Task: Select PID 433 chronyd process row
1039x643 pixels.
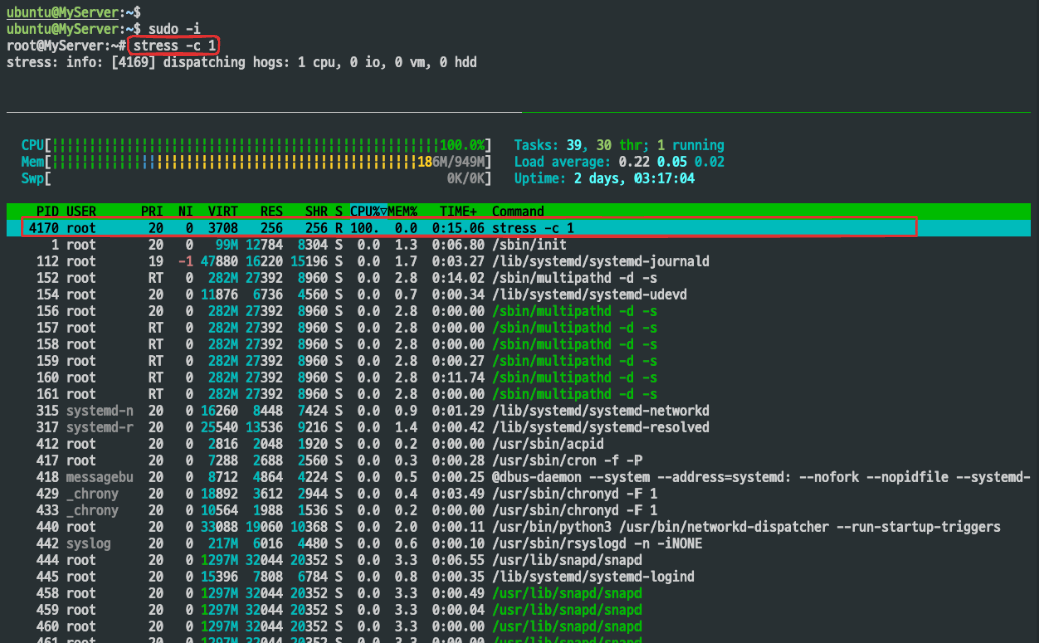Action: tap(519, 510)
